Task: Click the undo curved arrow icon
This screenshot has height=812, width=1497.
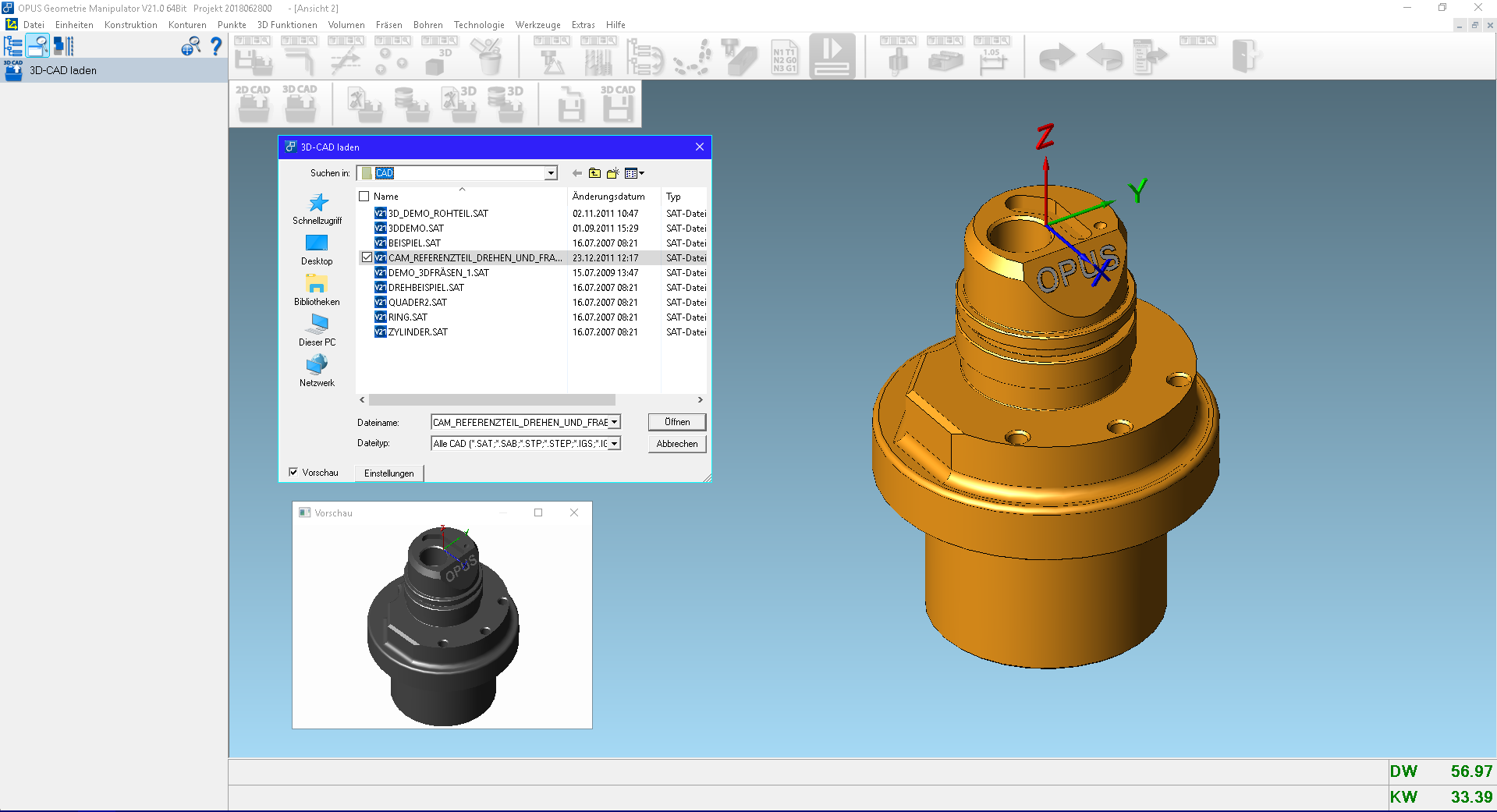Action: pos(1104,57)
